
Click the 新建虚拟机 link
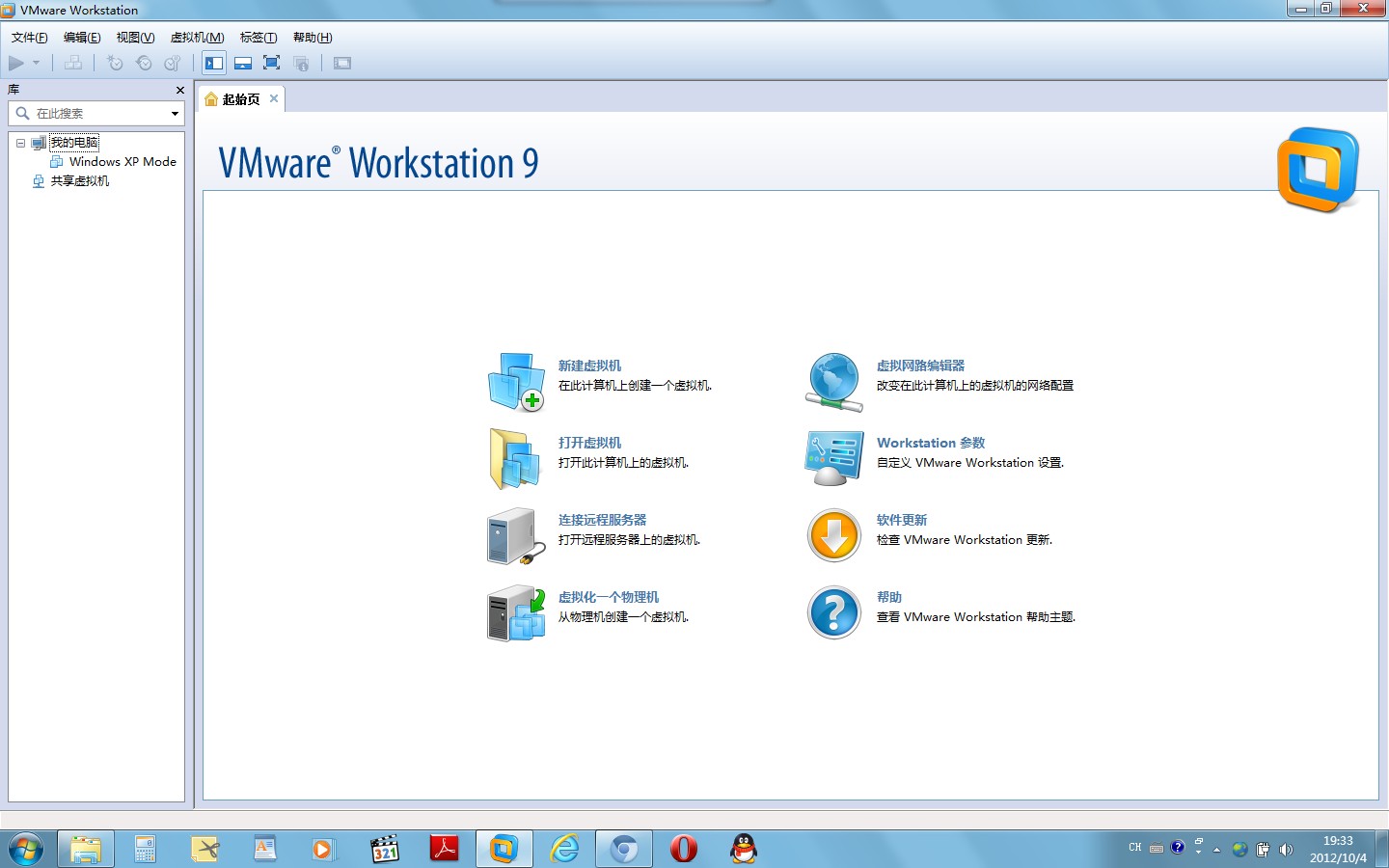[x=589, y=366]
